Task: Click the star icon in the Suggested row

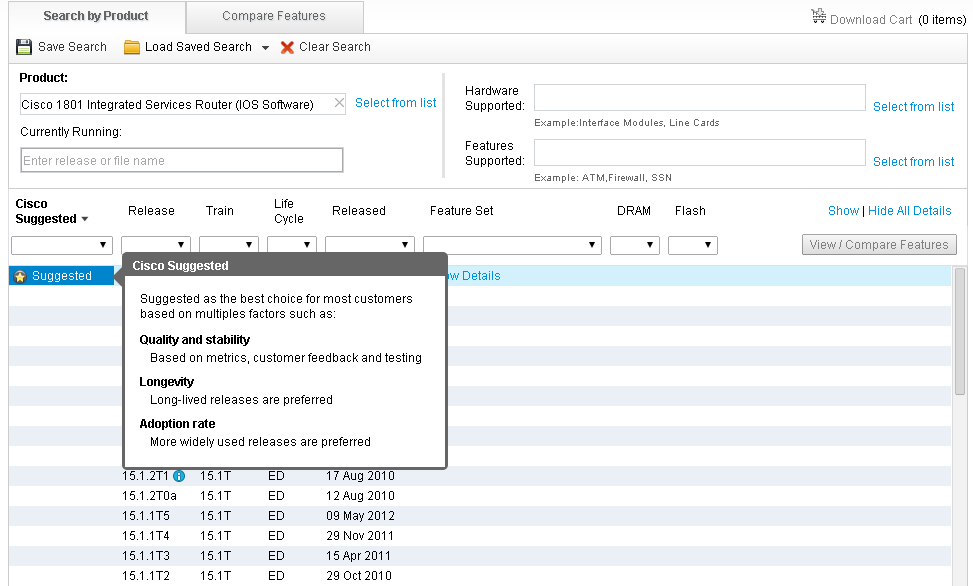Action: coord(20,276)
